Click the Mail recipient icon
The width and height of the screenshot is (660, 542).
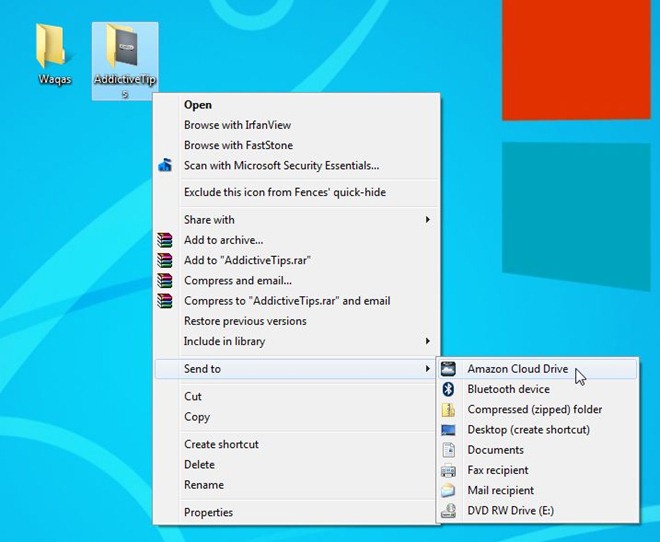pyautogui.click(x=448, y=490)
